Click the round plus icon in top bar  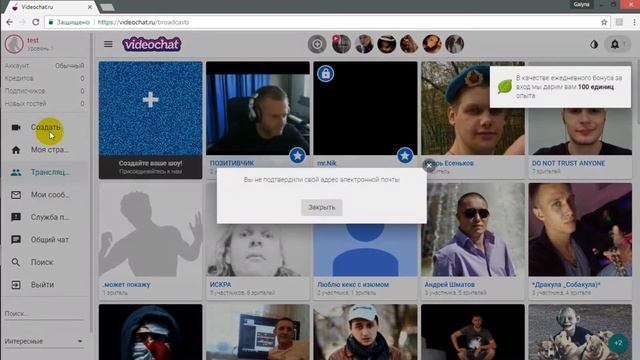tap(317, 44)
